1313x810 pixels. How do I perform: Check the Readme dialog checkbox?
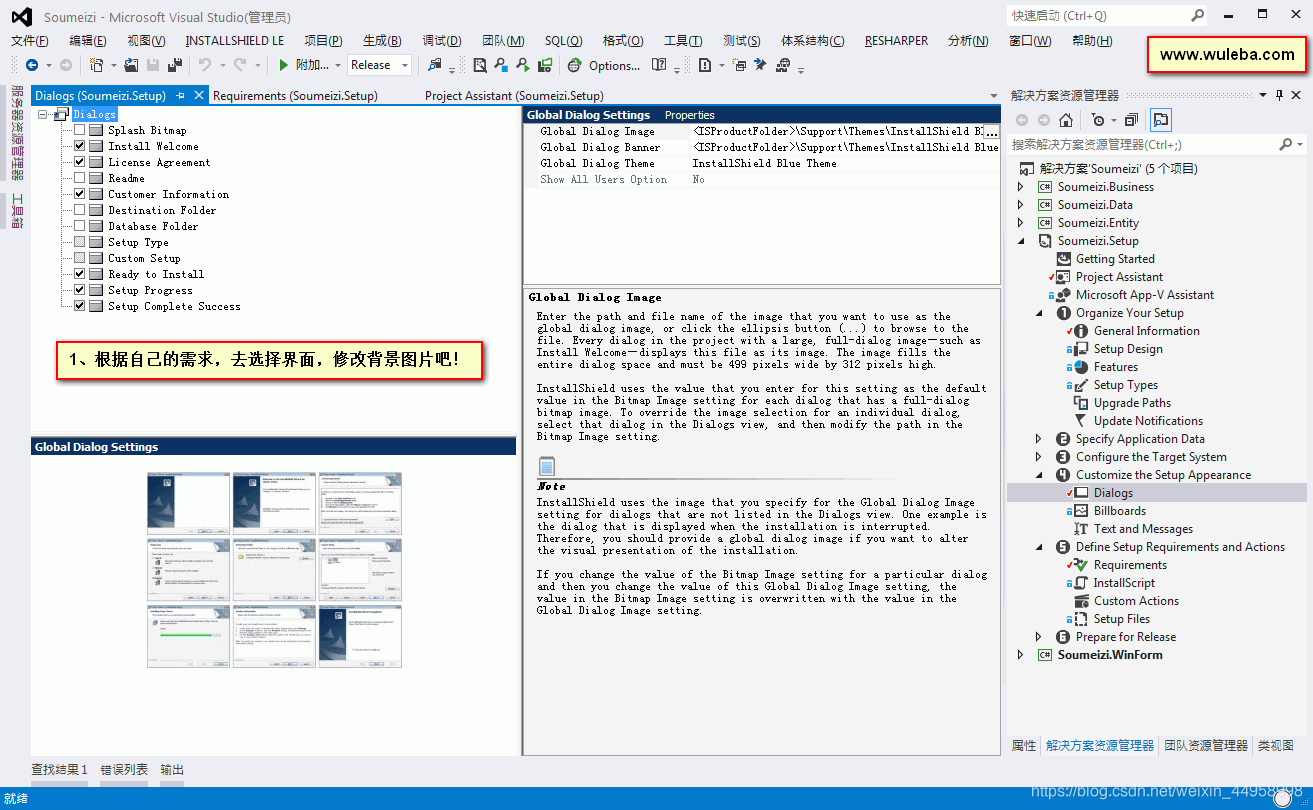(x=80, y=178)
